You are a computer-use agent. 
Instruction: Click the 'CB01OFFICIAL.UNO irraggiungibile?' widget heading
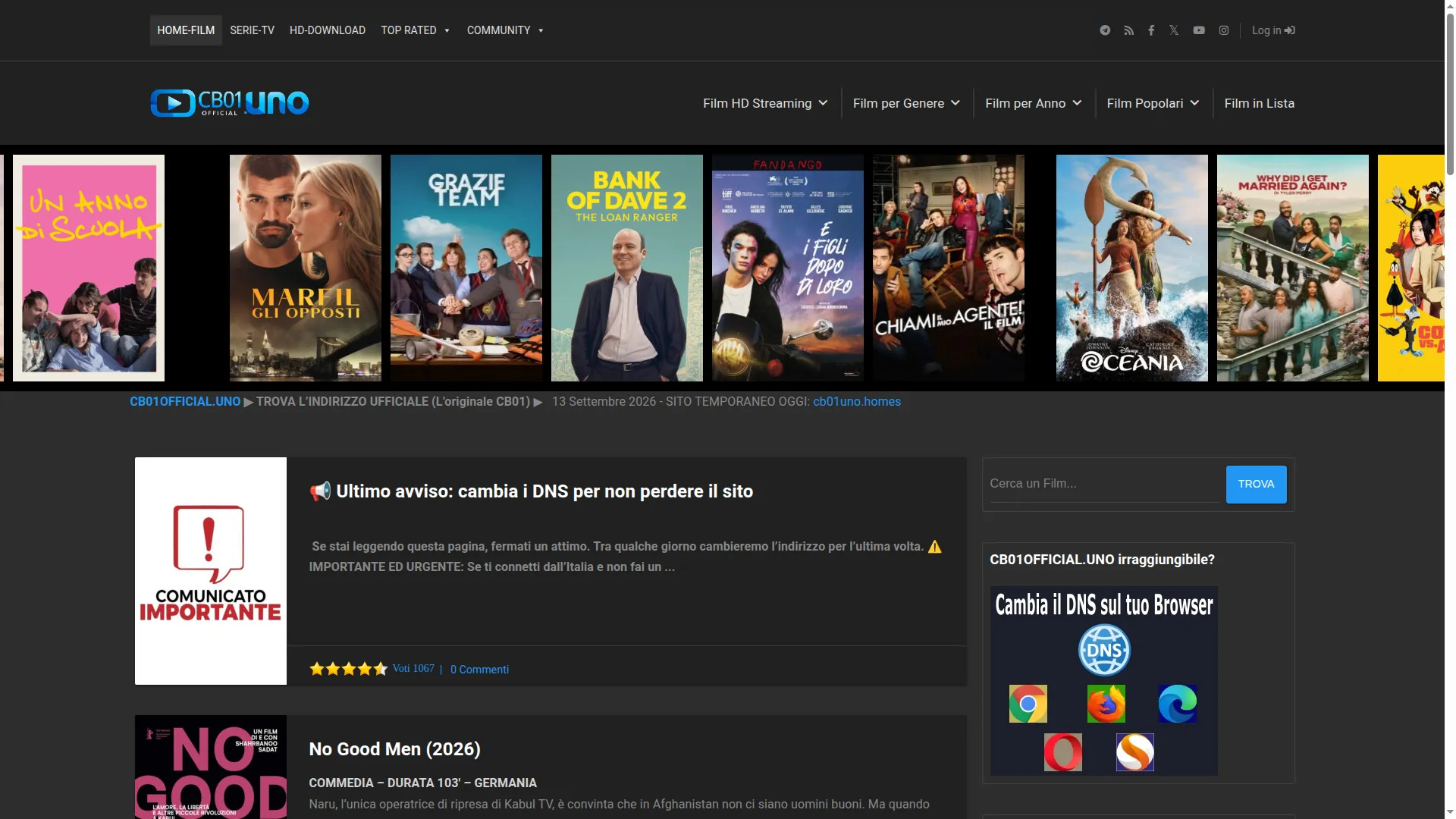[x=1102, y=560]
